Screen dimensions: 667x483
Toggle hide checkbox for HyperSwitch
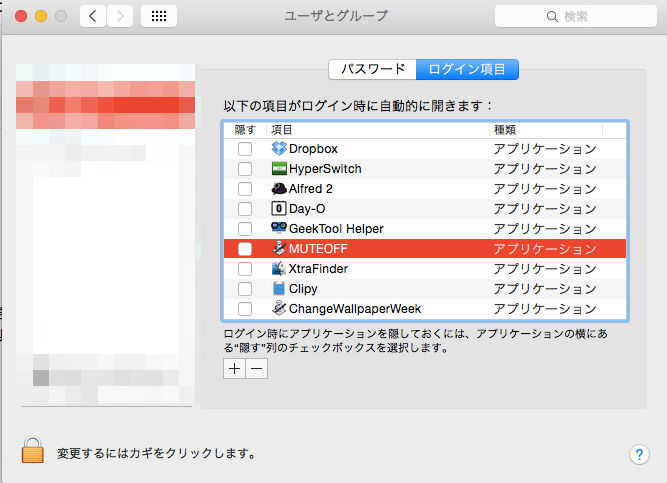pos(245,169)
